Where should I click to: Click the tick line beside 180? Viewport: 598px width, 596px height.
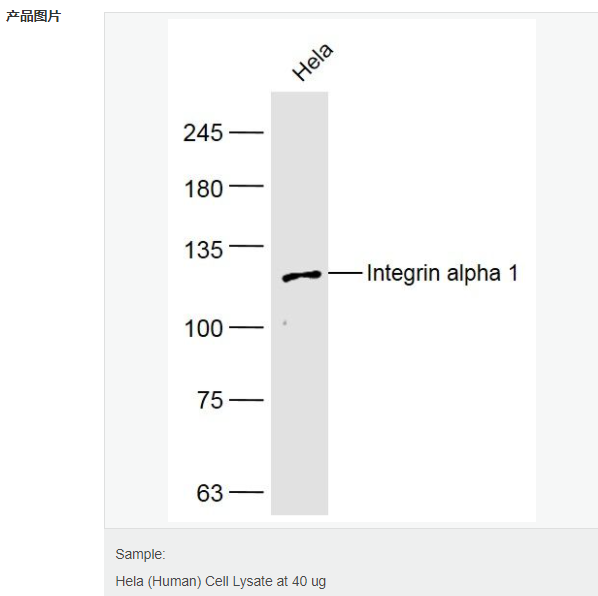point(246,186)
